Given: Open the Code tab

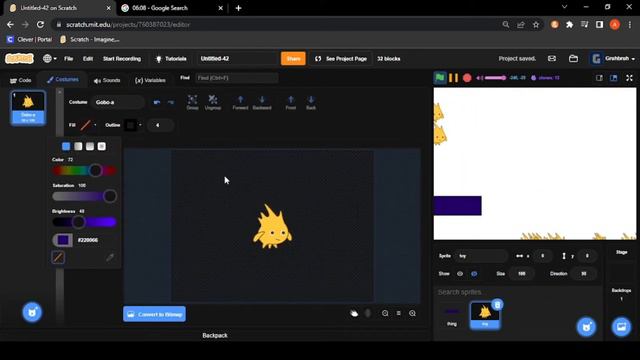Looking at the screenshot, I should (20, 80).
